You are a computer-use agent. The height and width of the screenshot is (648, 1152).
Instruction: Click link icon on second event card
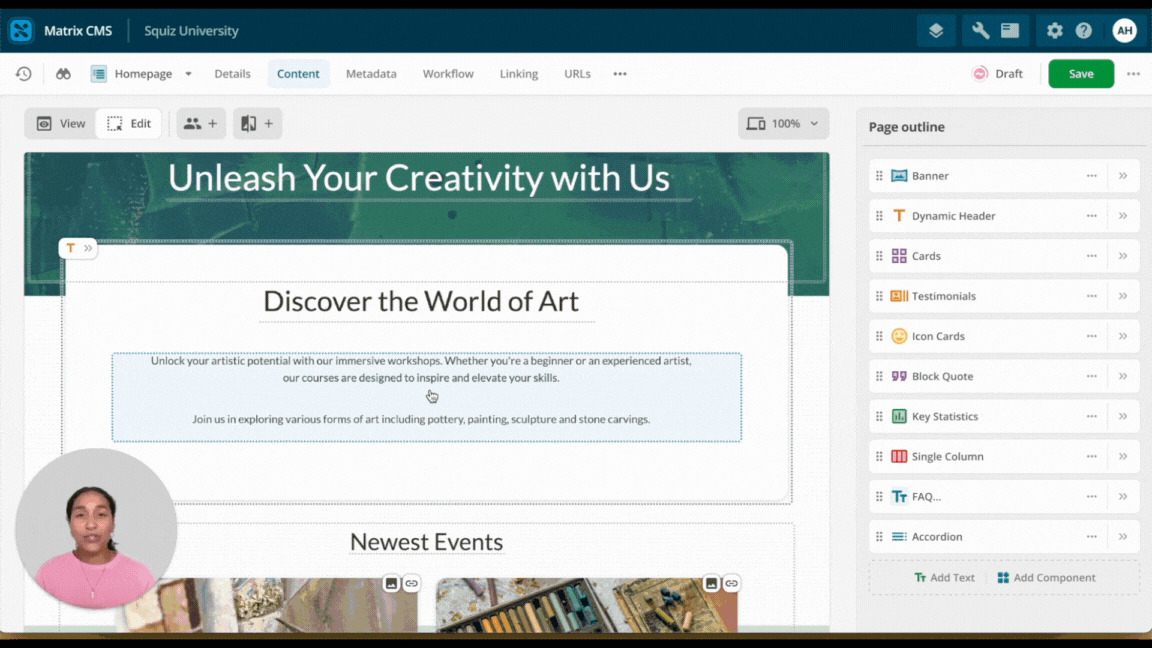pos(731,583)
